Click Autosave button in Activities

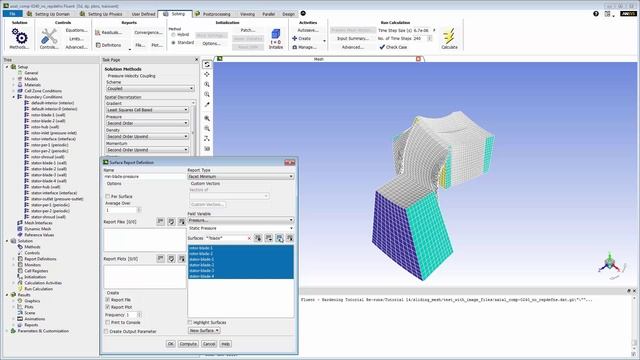[308, 30]
